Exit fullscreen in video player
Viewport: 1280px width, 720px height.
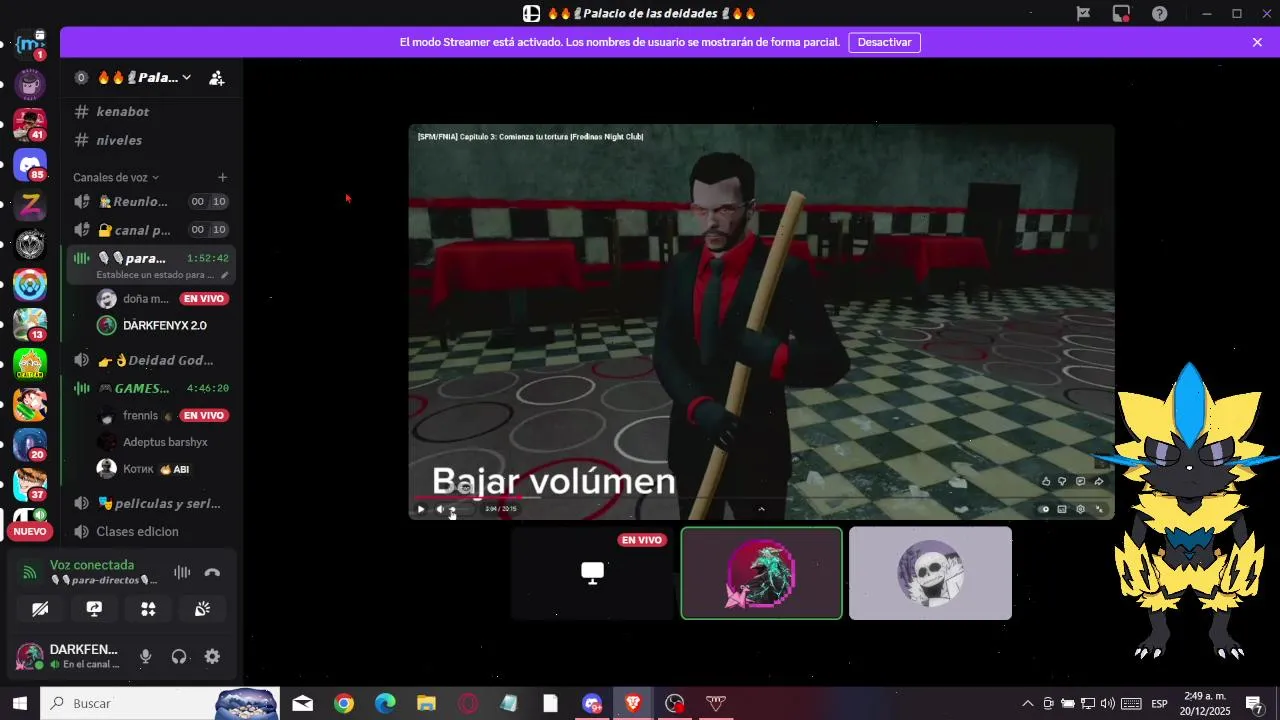1099,509
